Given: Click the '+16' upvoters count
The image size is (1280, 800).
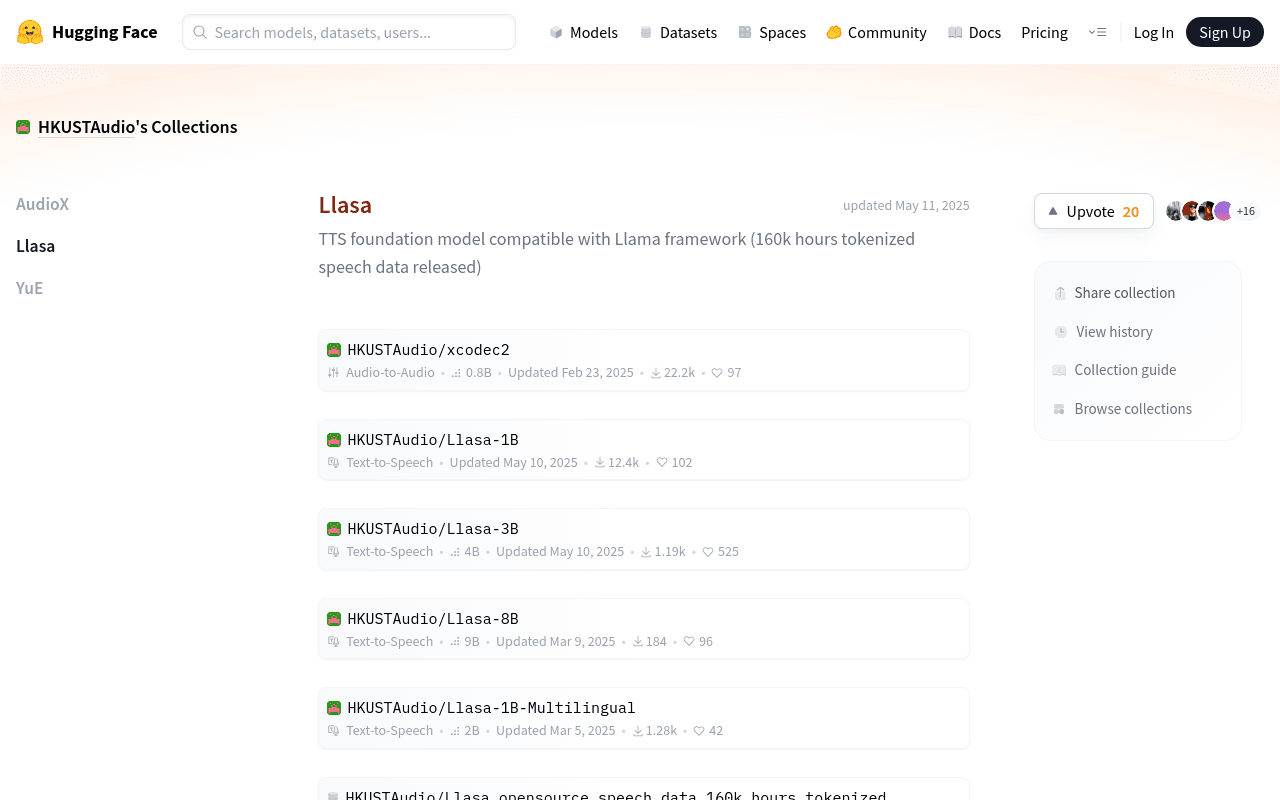Looking at the screenshot, I should (x=1246, y=211).
